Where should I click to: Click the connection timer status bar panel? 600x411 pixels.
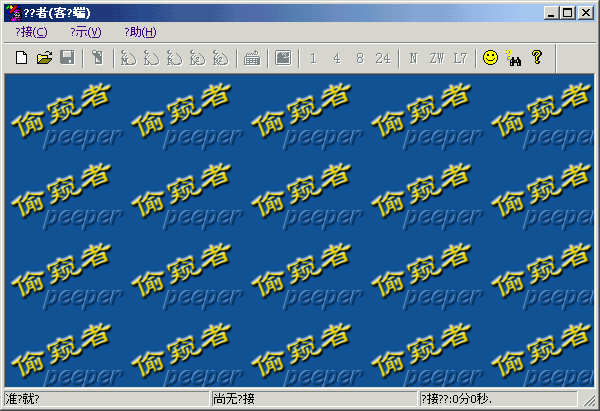click(x=500, y=399)
